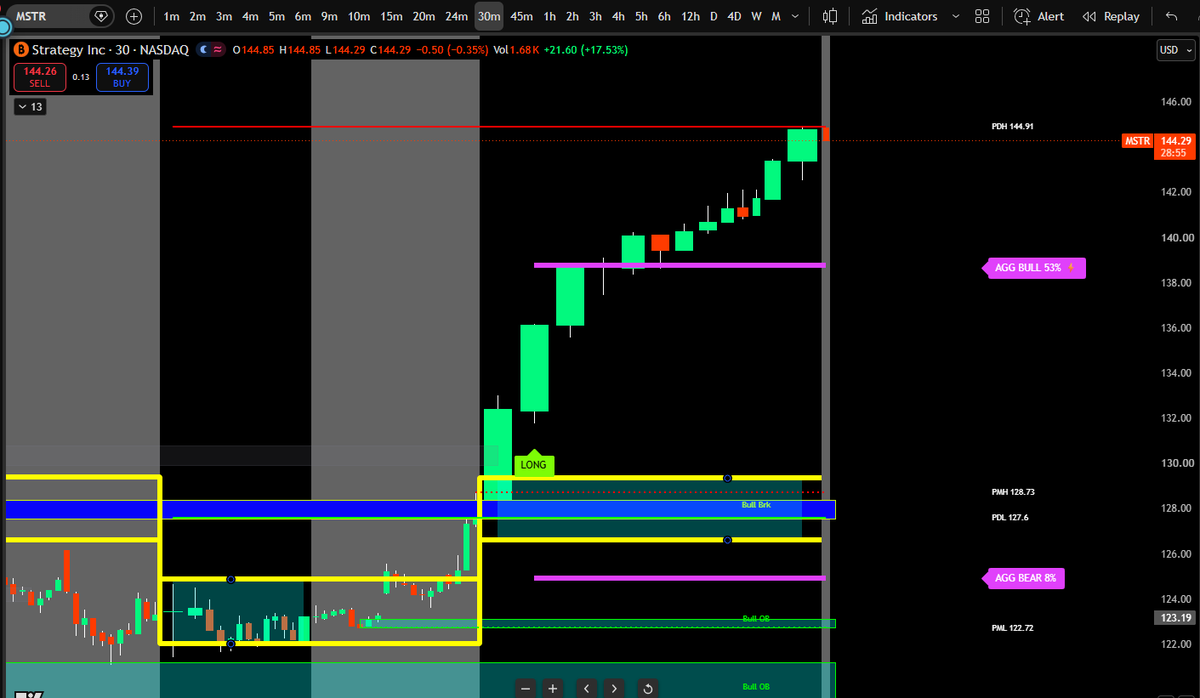Select the 3h timeframe
Screen dimensions: 1200x698
tap(595, 17)
